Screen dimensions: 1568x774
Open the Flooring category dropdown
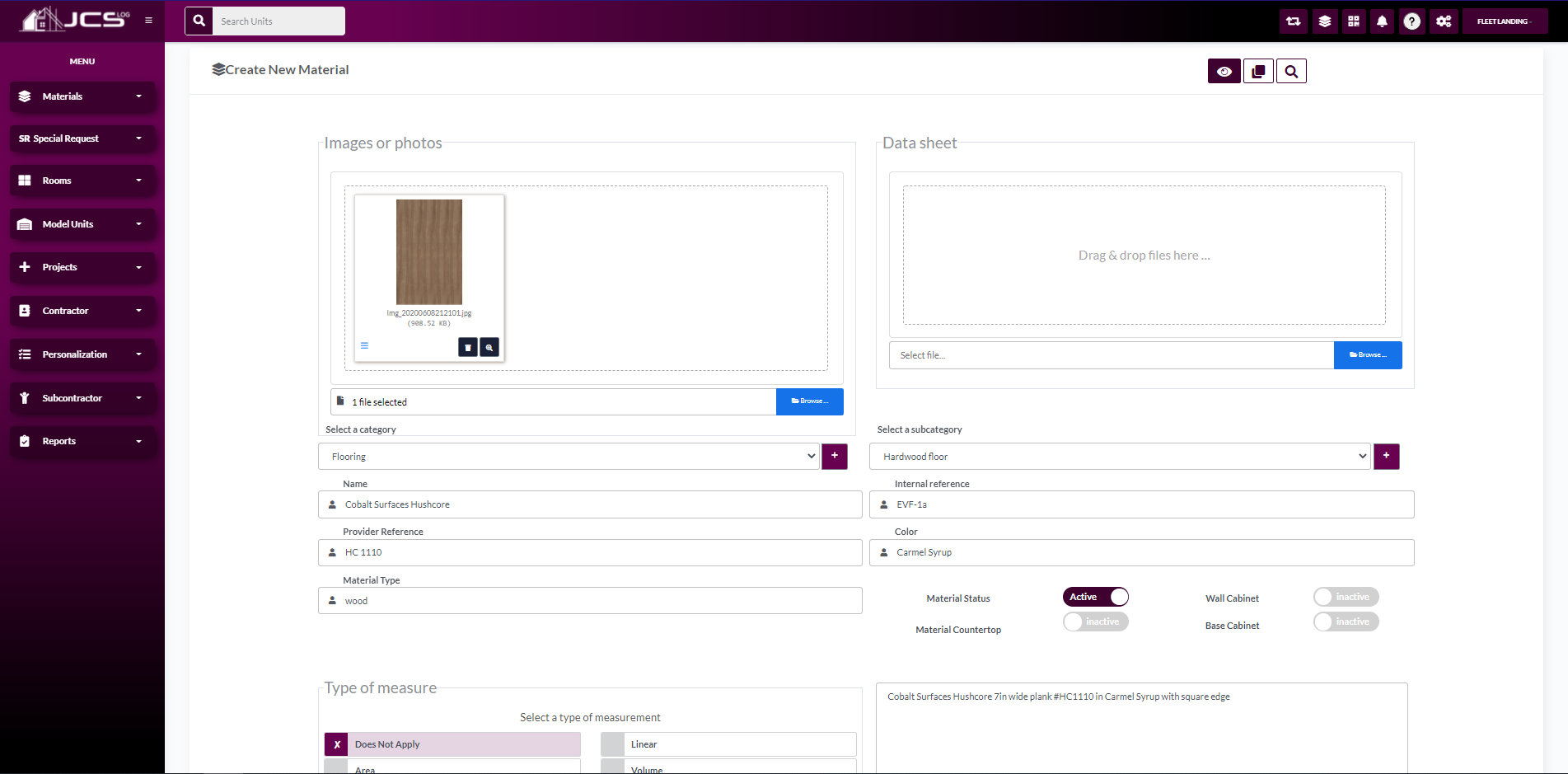569,457
